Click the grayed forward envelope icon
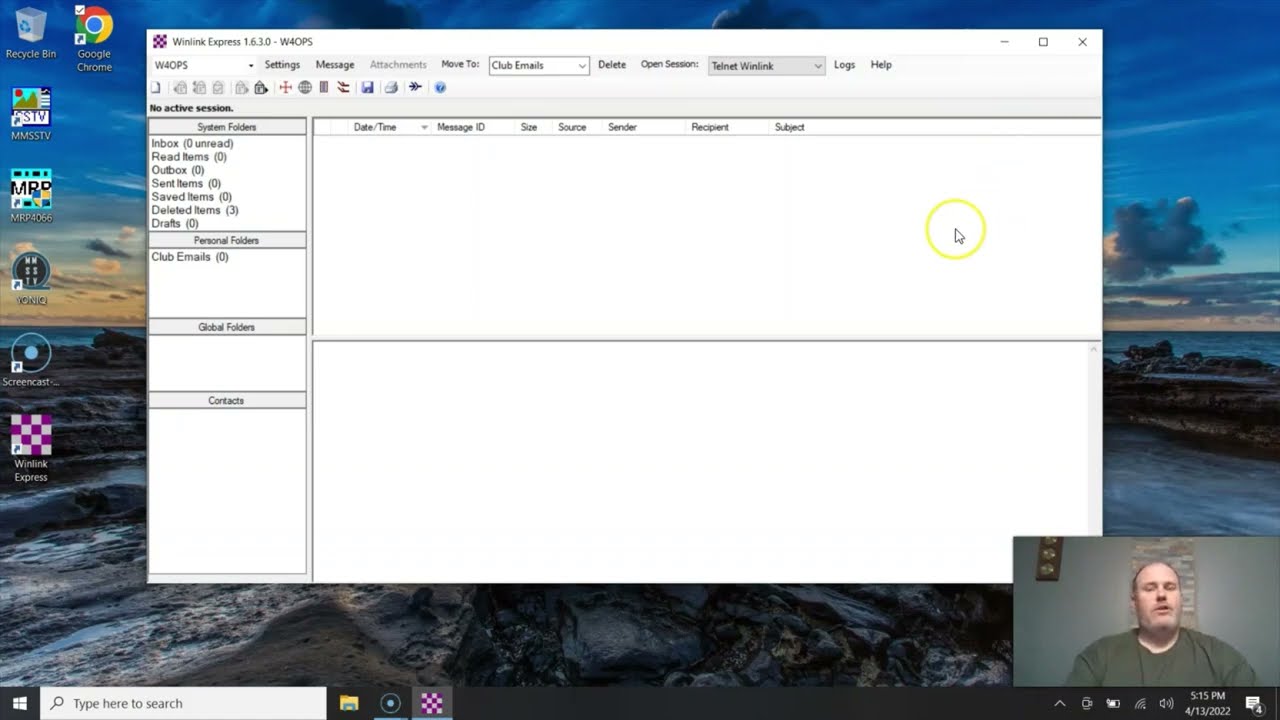1280x720 pixels. click(242, 88)
